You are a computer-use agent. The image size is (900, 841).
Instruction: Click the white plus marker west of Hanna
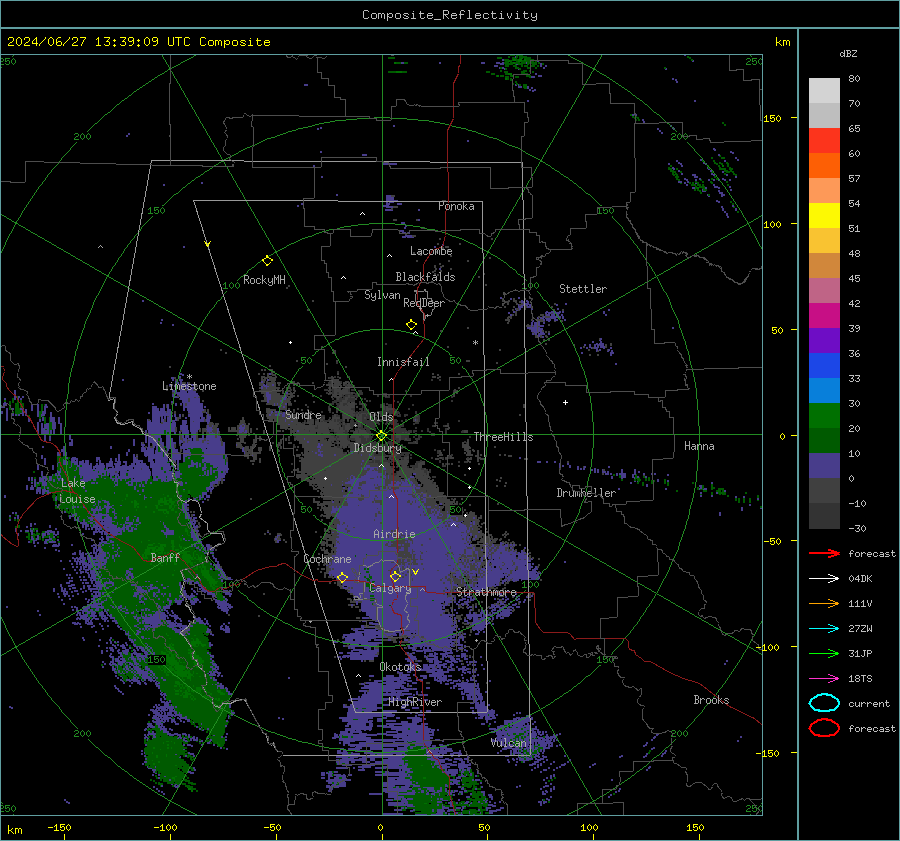point(565,402)
